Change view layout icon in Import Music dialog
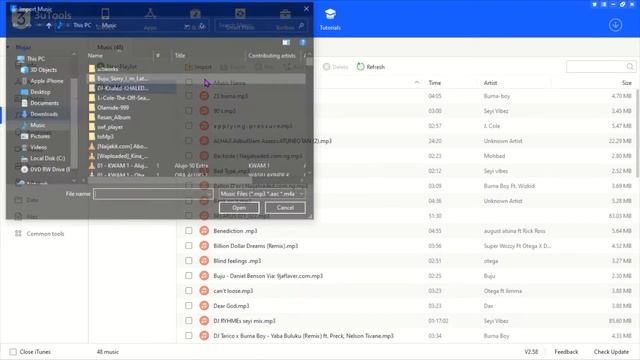The image size is (640, 360). pos(286,42)
